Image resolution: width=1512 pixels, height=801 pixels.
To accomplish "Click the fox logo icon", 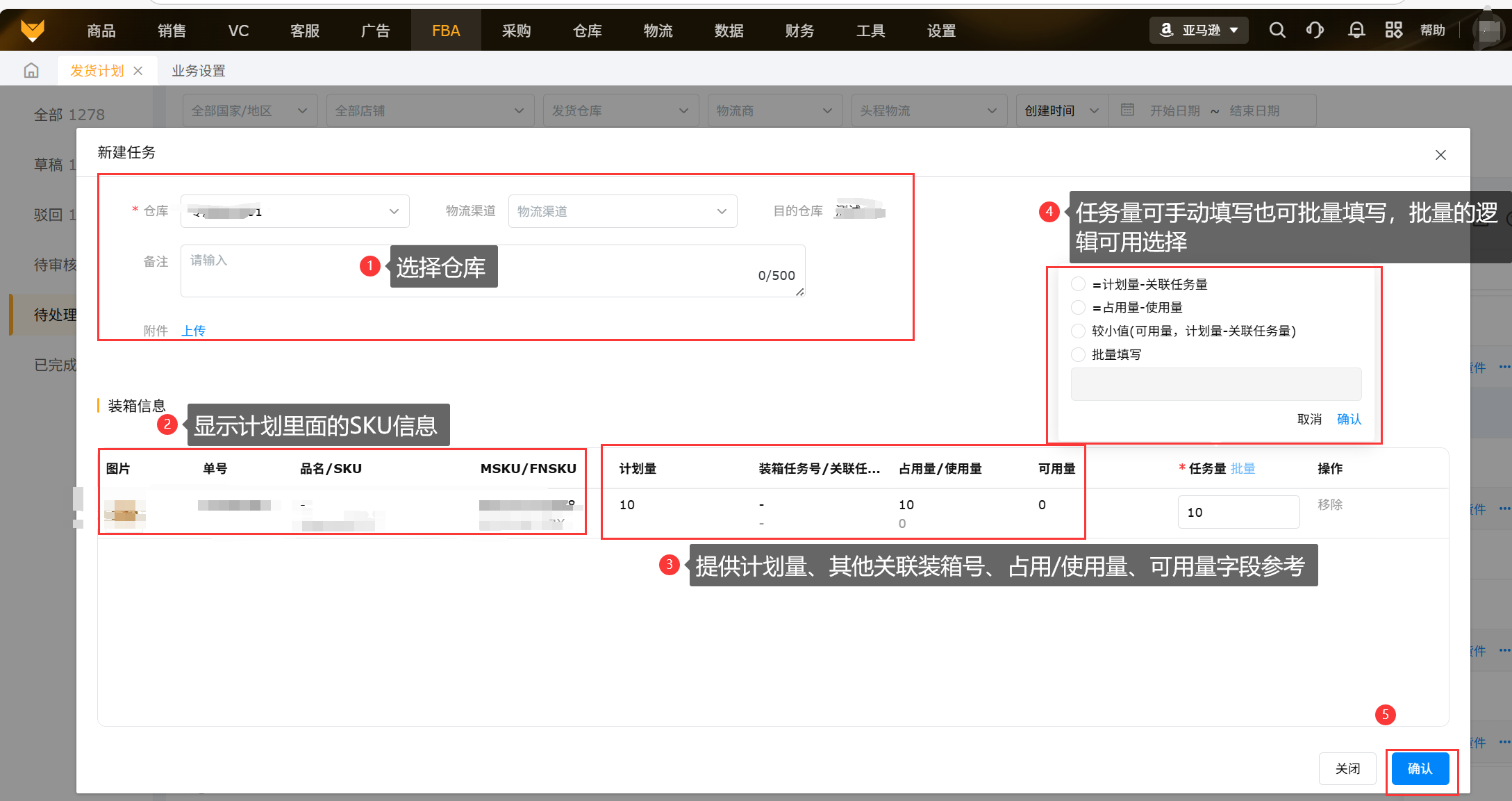I will 33,30.
